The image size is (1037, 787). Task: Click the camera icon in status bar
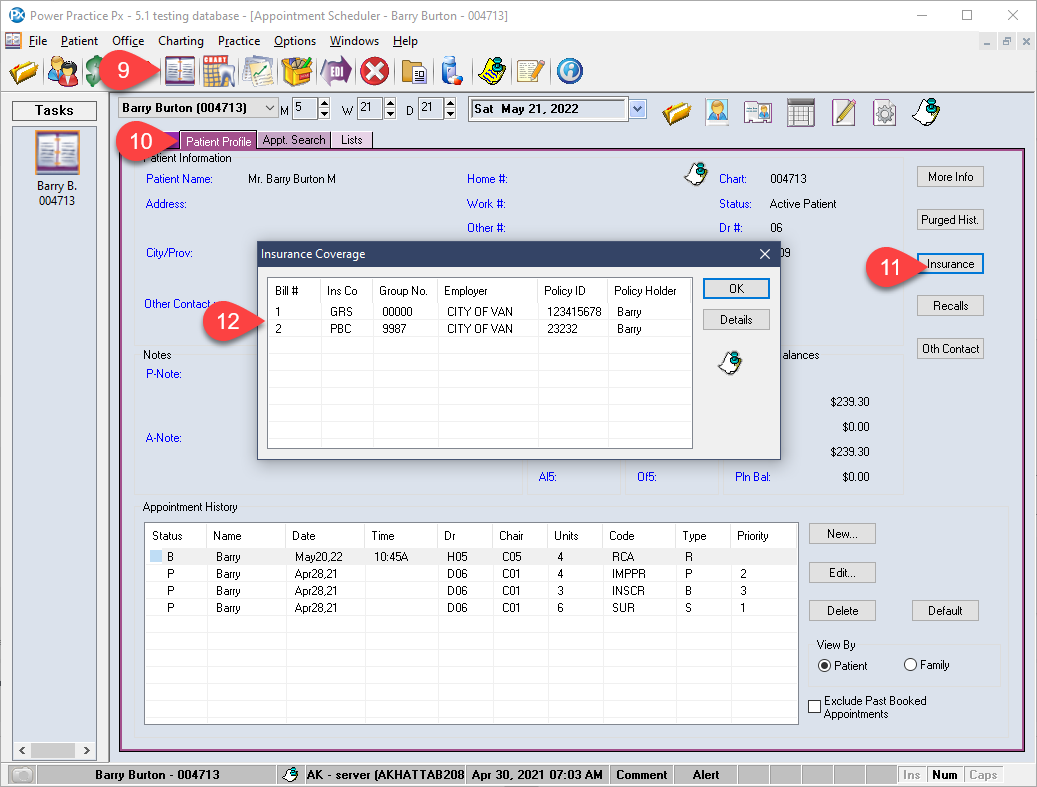point(22,774)
